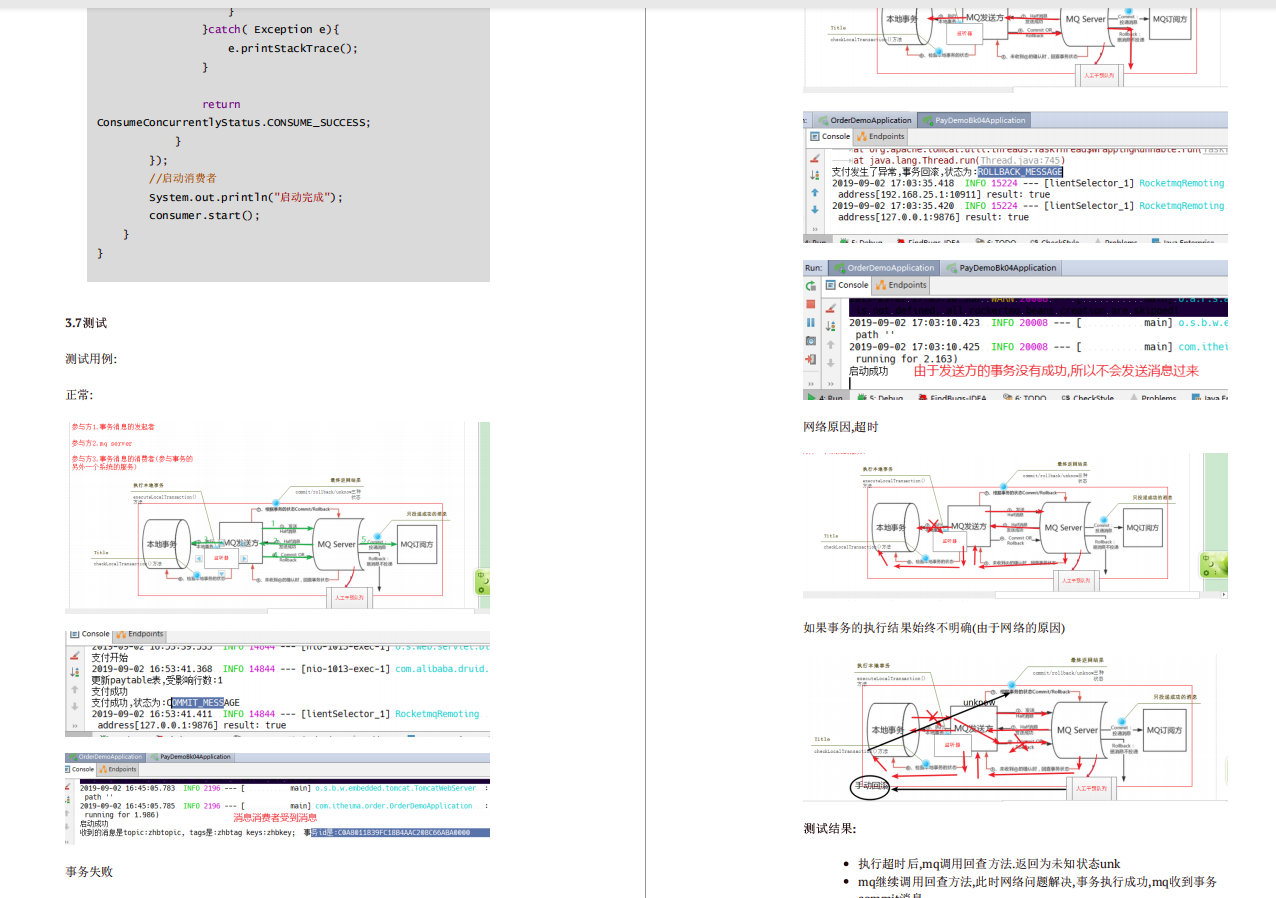Click bullet 执行超时后,mq调用回查方法

click(x=989, y=864)
